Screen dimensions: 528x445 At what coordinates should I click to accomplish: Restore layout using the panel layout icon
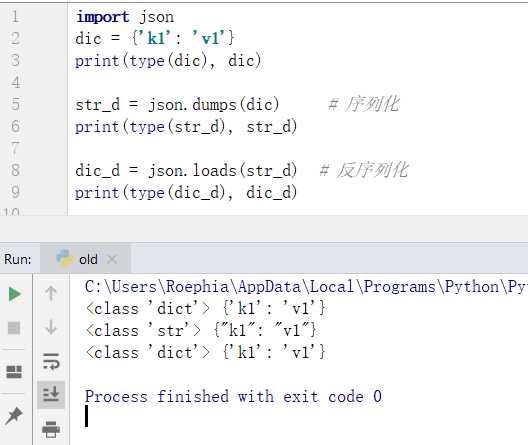pyautogui.click(x=14, y=372)
